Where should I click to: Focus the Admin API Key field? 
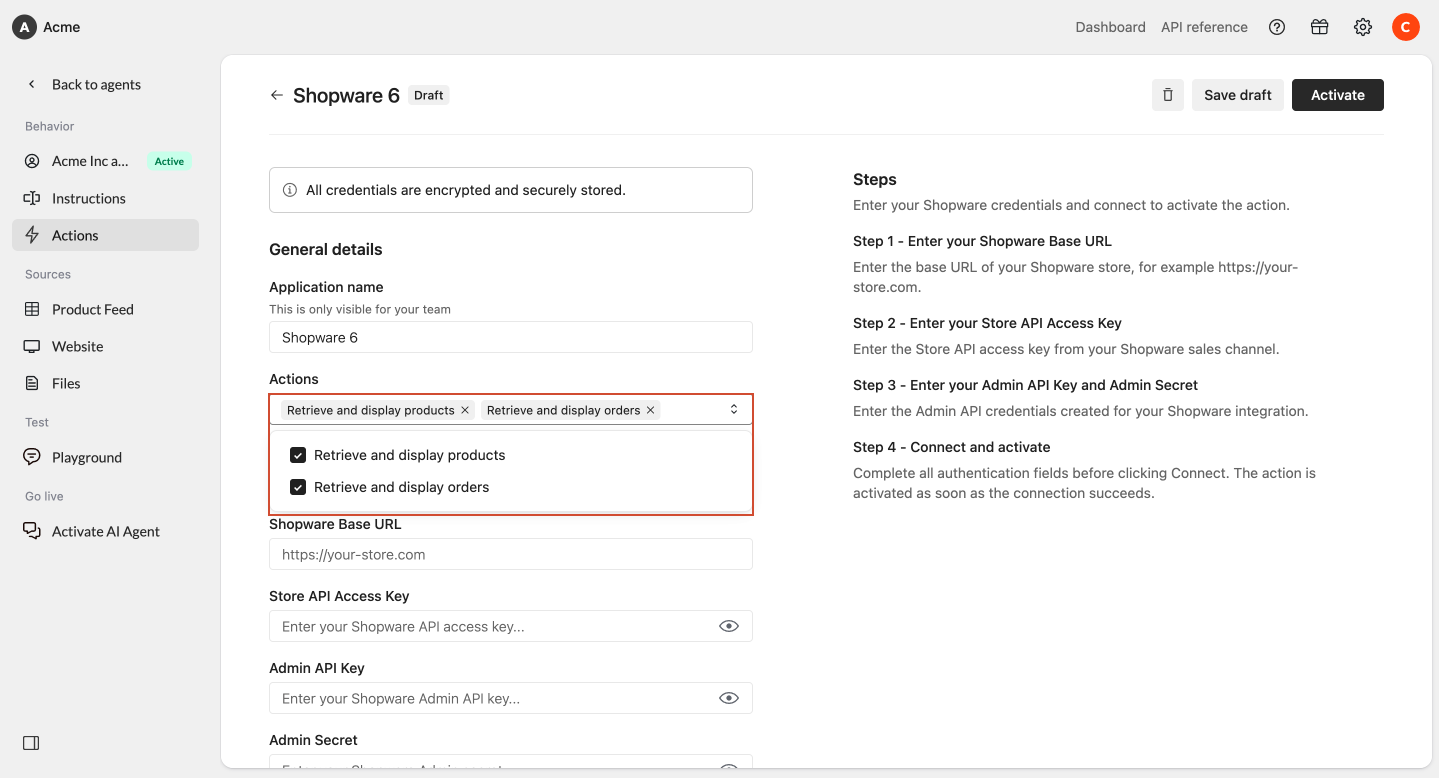click(511, 698)
